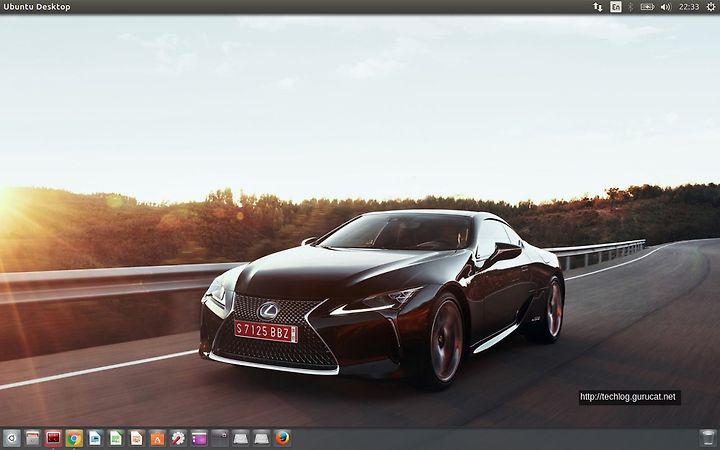Open the network up/down arrows indicator
The height and width of the screenshot is (450, 720).
click(x=597, y=7)
